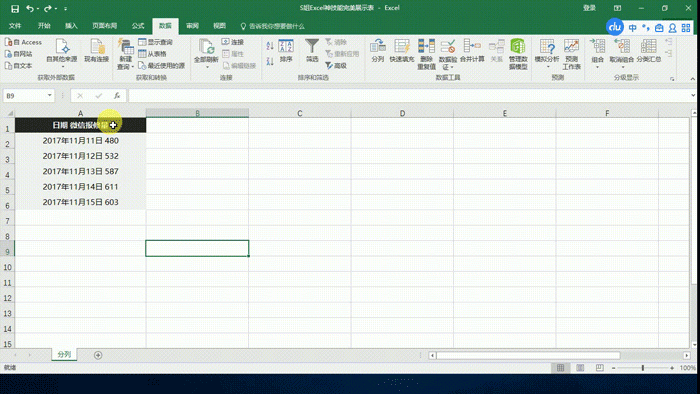Click the Tell me search box
700x394 pixels.
tap(272, 26)
